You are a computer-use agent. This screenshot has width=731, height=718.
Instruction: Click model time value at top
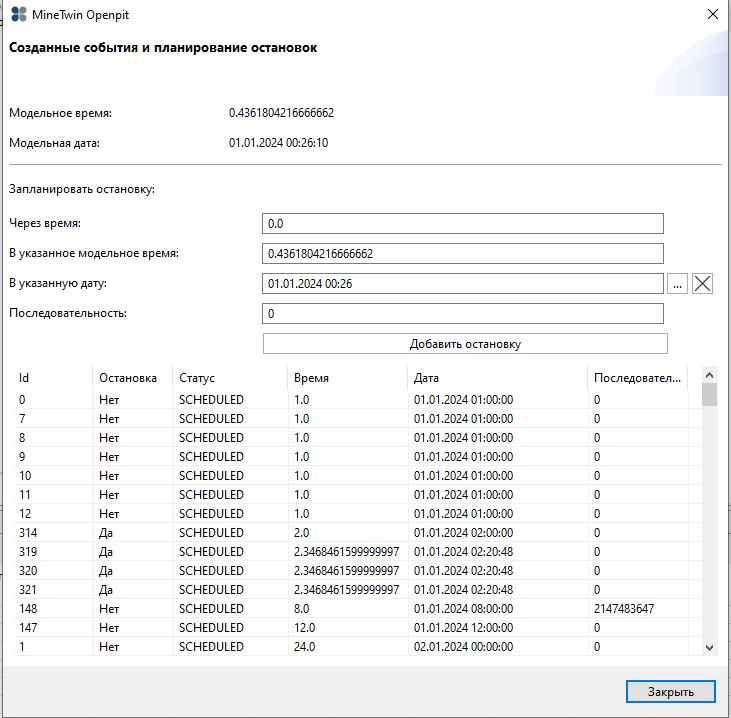click(281, 113)
